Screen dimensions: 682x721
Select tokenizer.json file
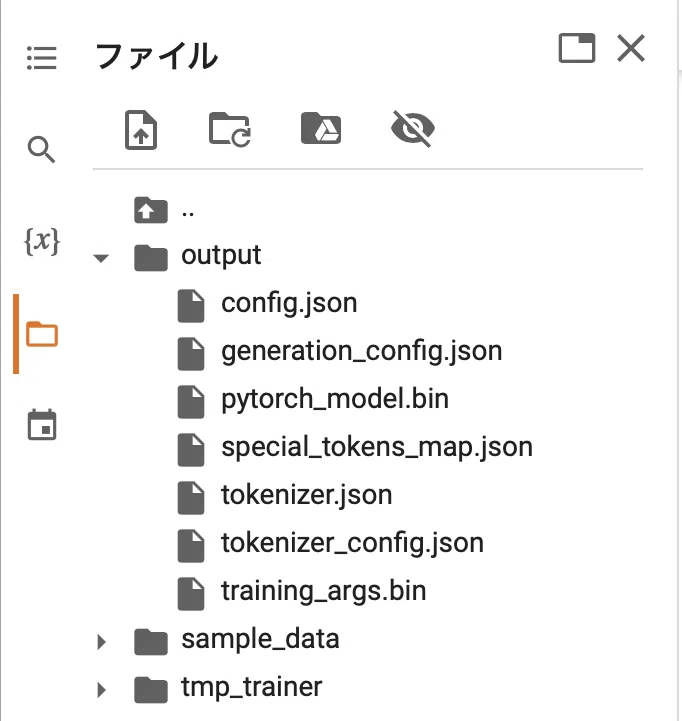pos(307,495)
